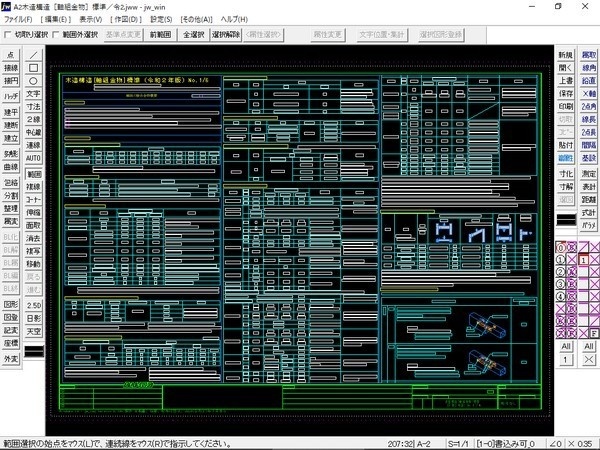Open the 図形 figure library tool
Viewport: 600px width, 450px height.
[11, 305]
